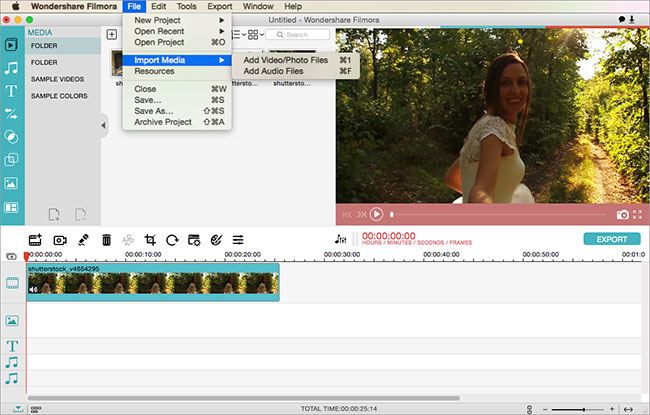Click the red playhead marker
The height and width of the screenshot is (415, 650).
point(27,256)
